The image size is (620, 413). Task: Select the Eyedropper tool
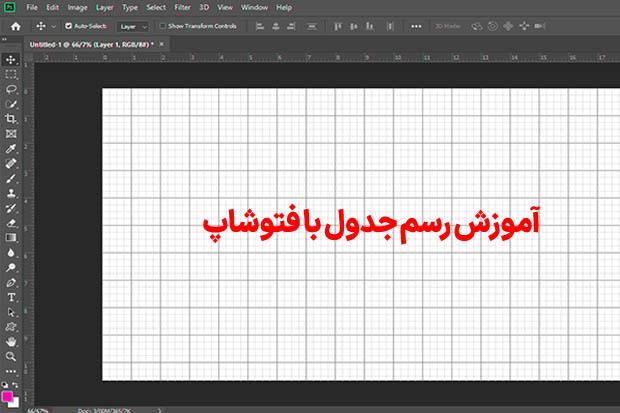tap(11, 149)
